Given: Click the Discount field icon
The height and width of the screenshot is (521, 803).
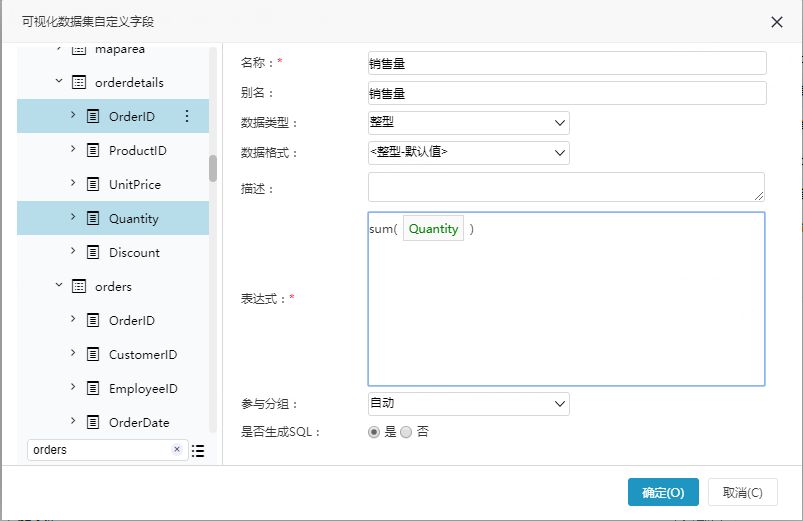Looking at the screenshot, I should coord(93,252).
